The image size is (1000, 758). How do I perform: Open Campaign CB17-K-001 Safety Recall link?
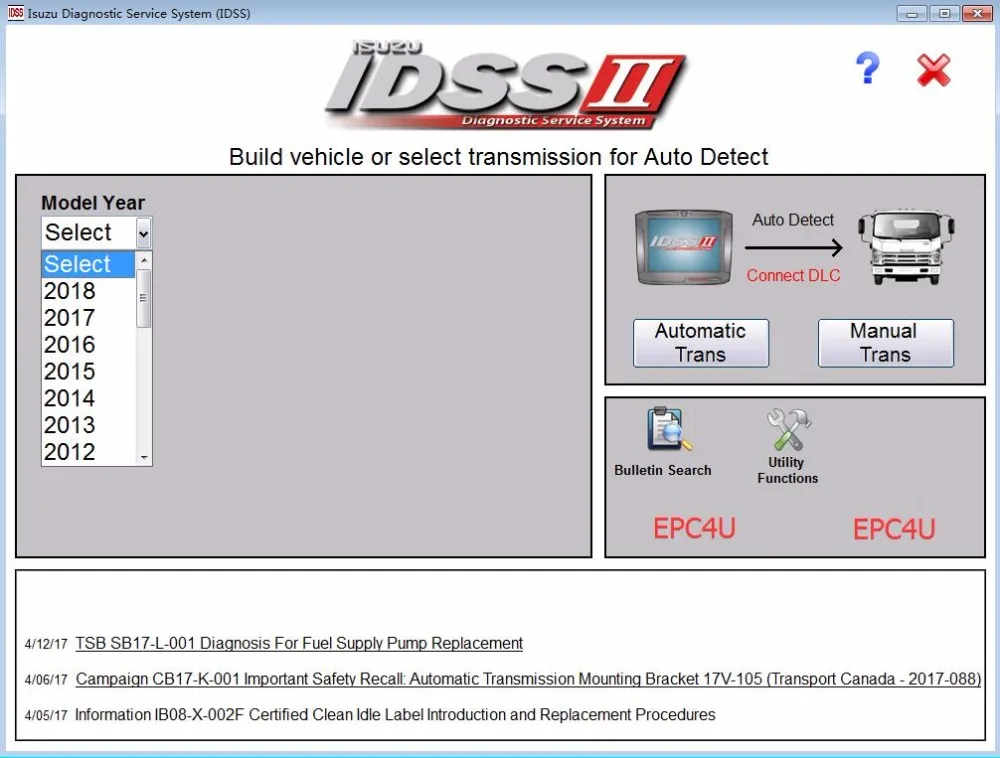[528, 679]
